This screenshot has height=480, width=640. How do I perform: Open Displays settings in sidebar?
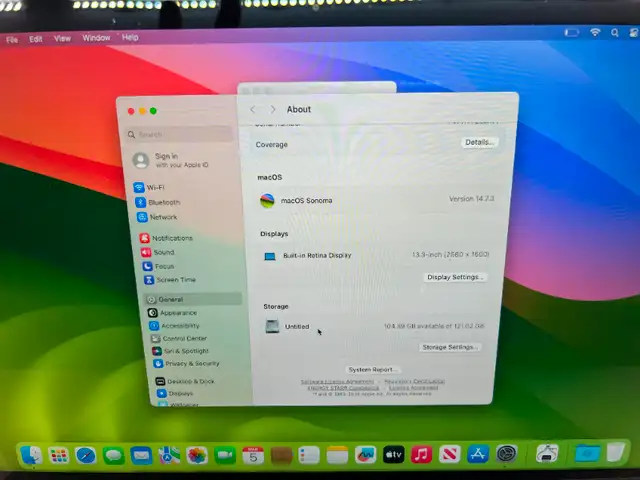coord(175,393)
